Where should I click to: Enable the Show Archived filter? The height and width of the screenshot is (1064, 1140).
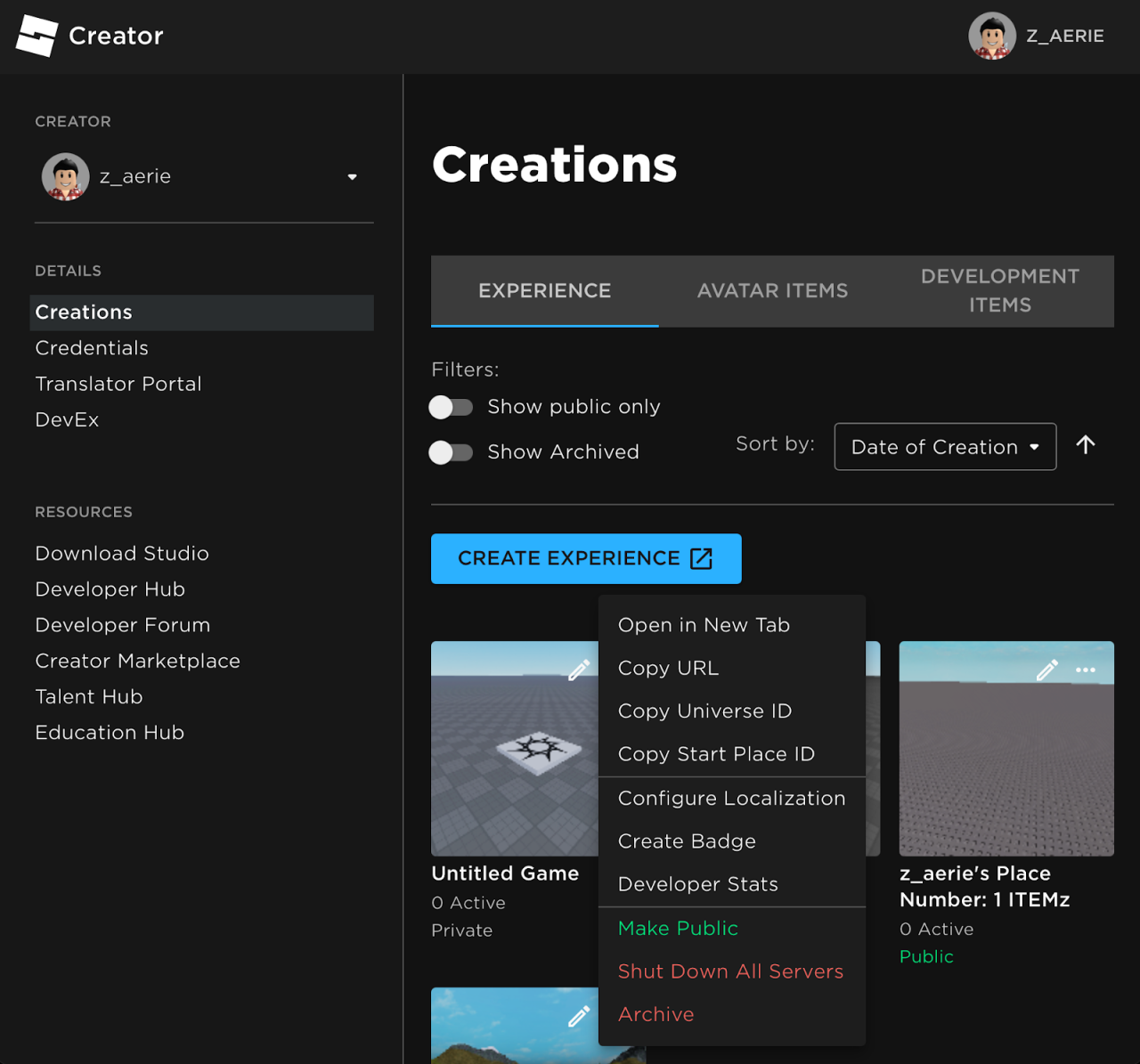pyautogui.click(x=451, y=452)
